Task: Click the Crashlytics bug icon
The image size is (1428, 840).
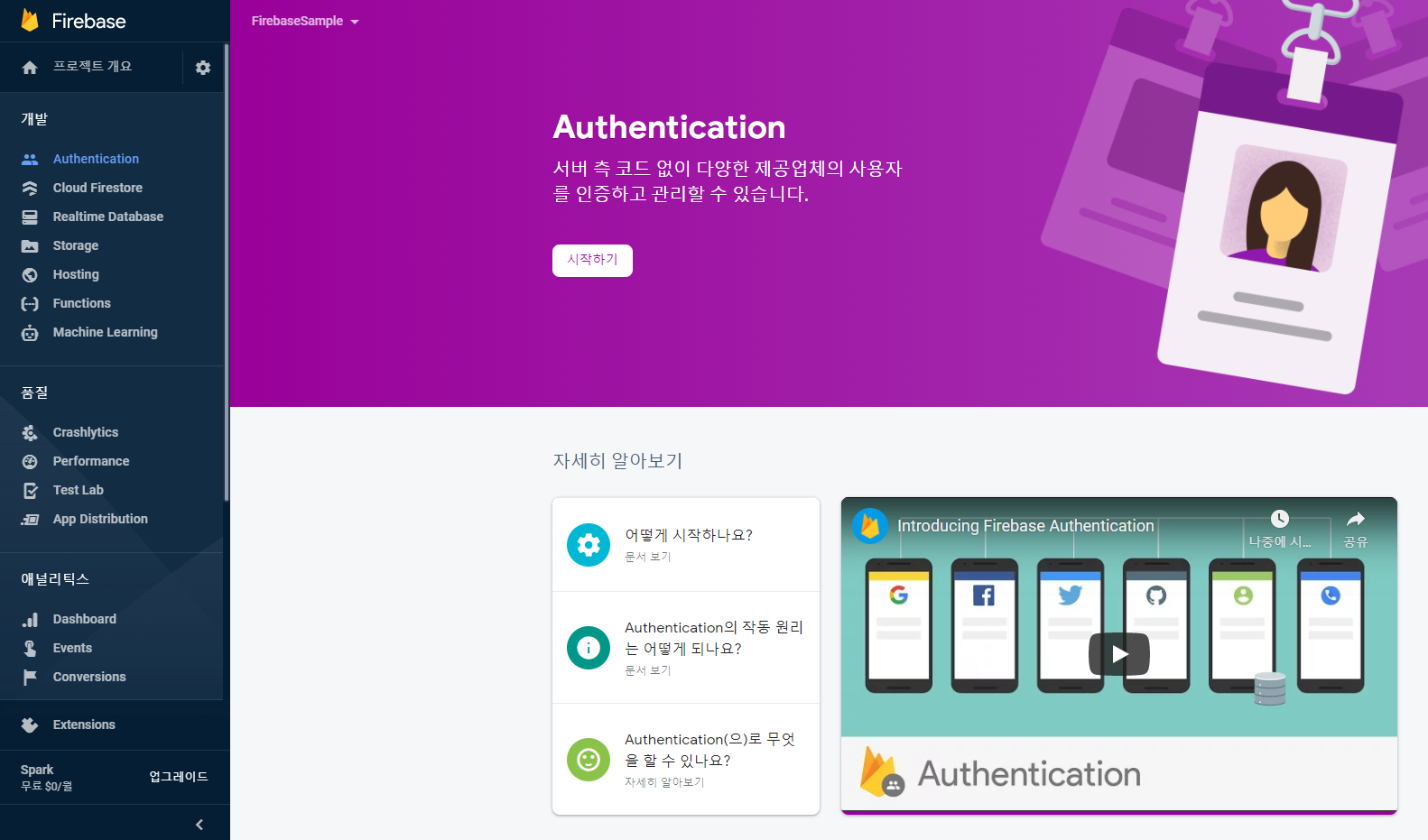Action: click(x=30, y=433)
